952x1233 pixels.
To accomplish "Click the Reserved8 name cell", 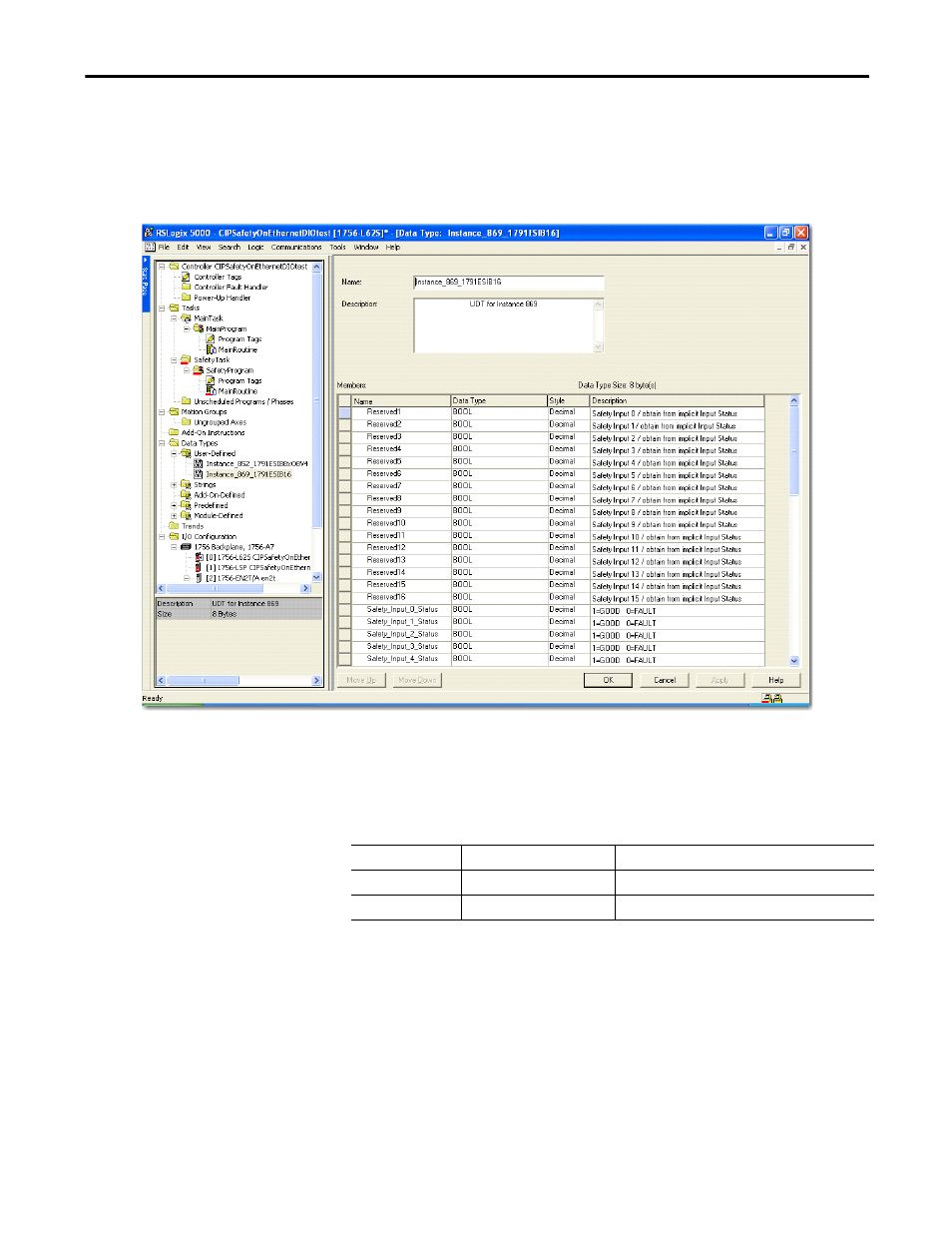I will pos(401,498).
